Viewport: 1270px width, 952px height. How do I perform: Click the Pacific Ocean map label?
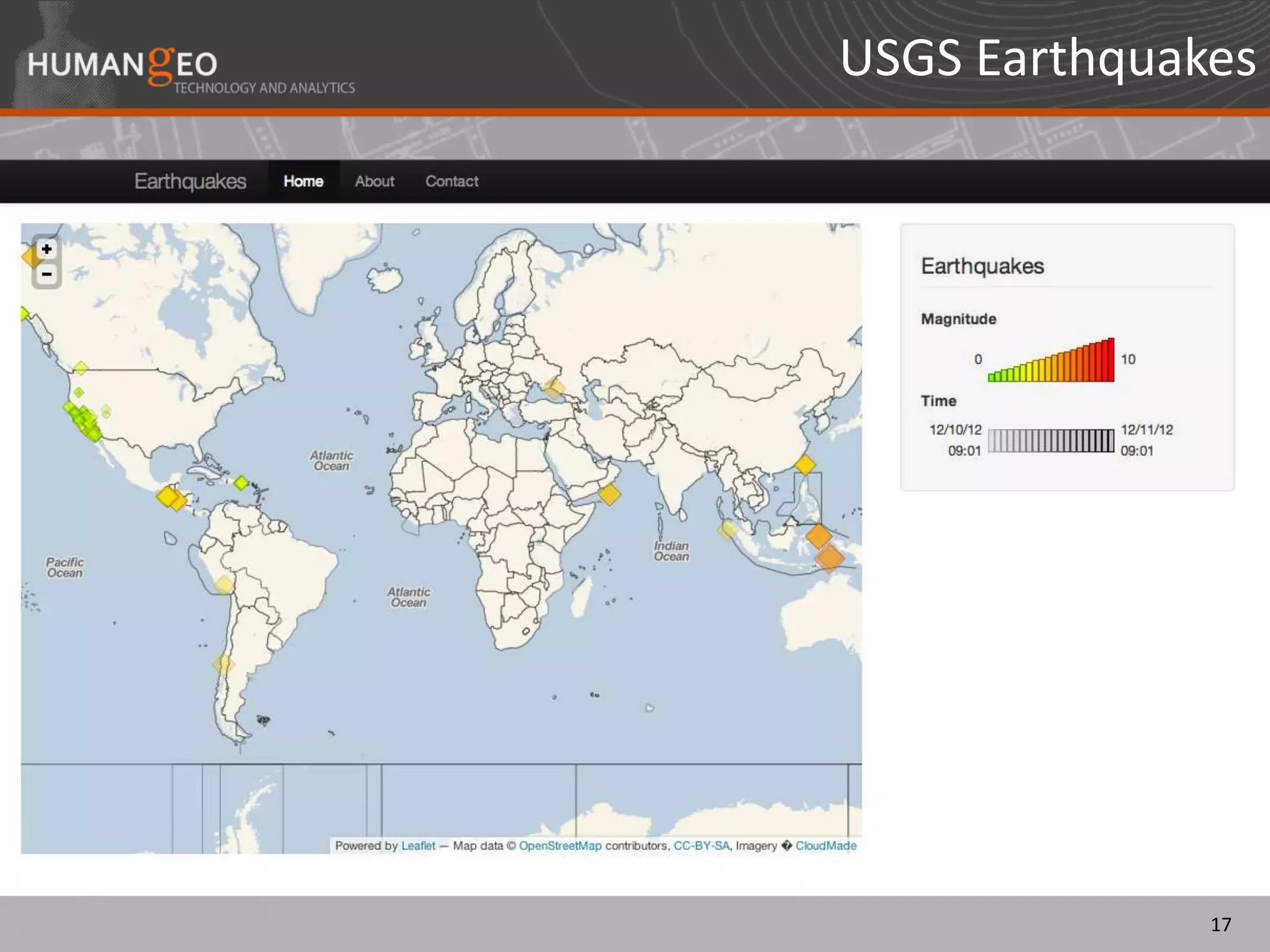point(64,567)
